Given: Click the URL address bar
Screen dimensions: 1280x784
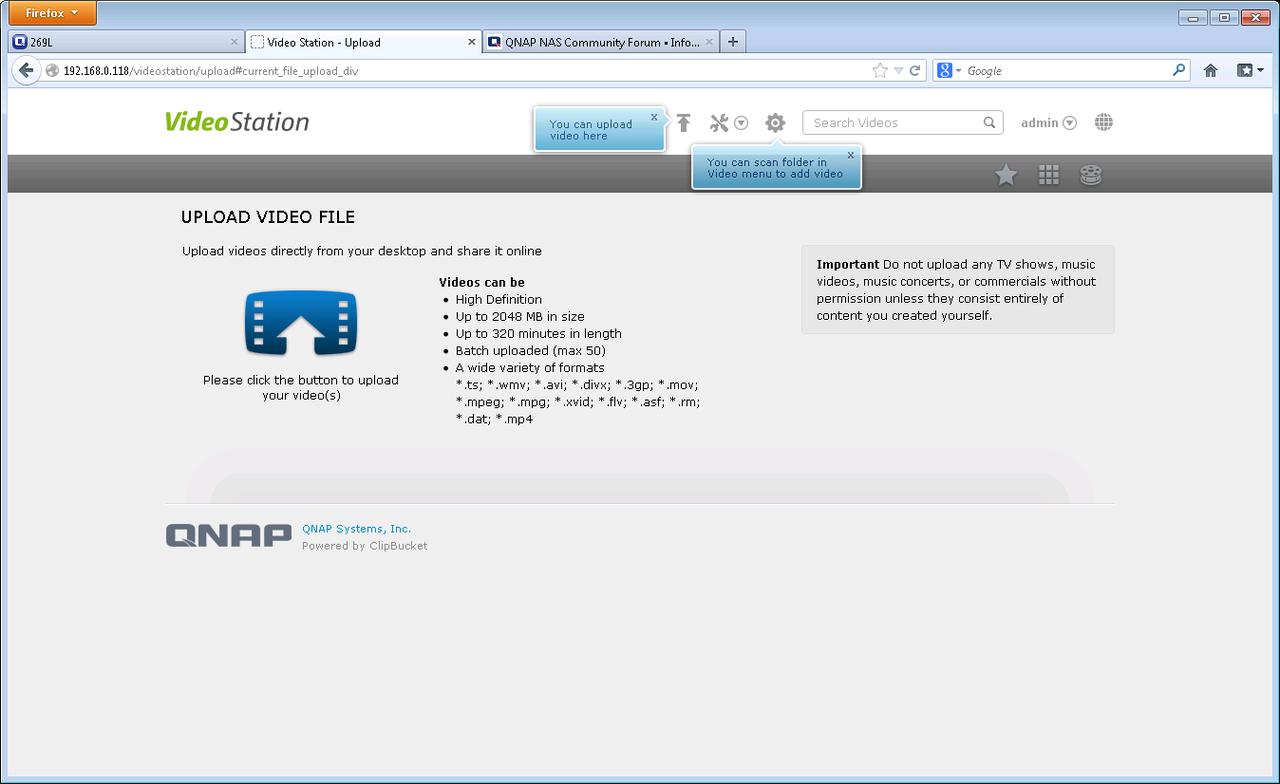Looking at the screenshot, I should coord(460,71).
